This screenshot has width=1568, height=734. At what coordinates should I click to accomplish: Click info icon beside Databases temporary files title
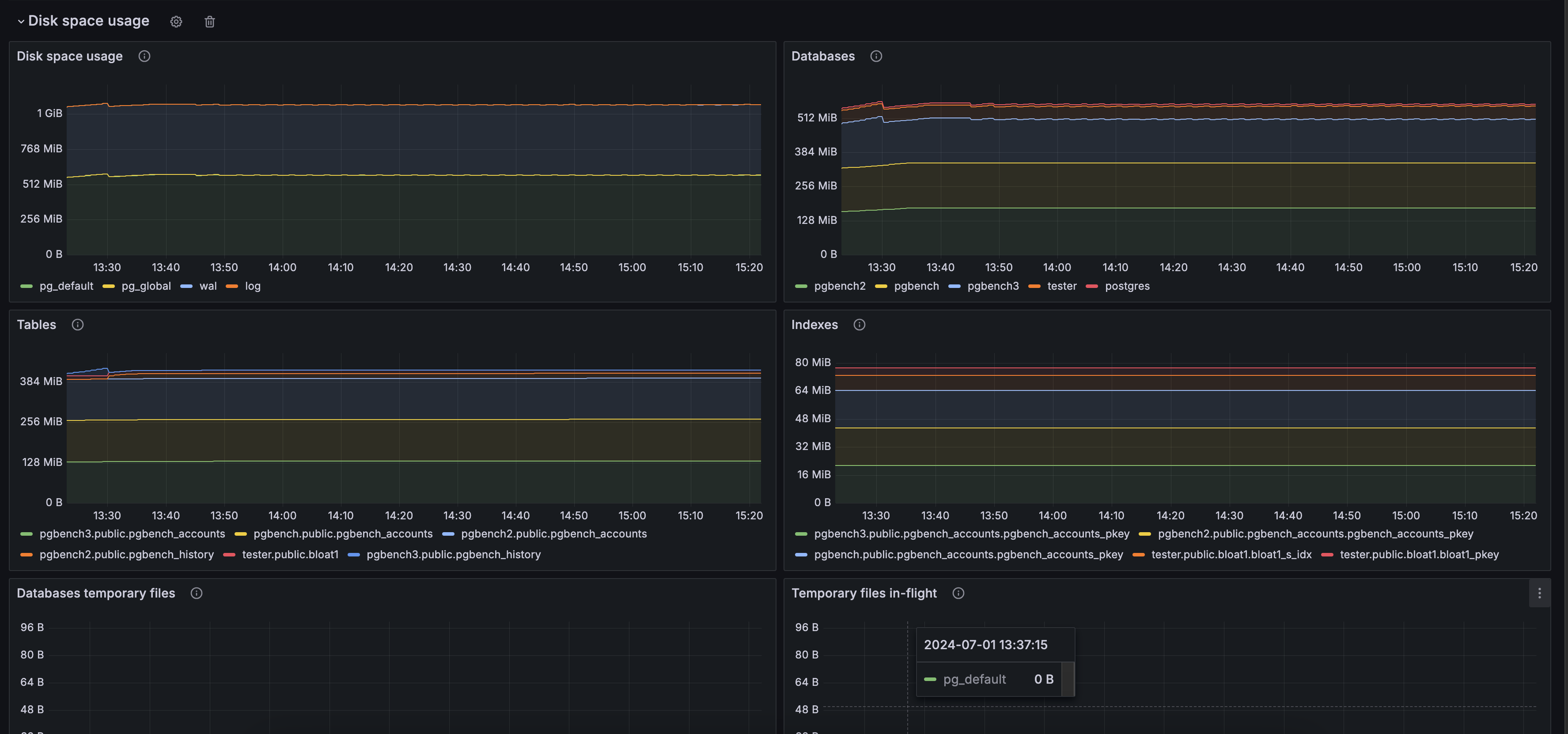pos(196,593)
